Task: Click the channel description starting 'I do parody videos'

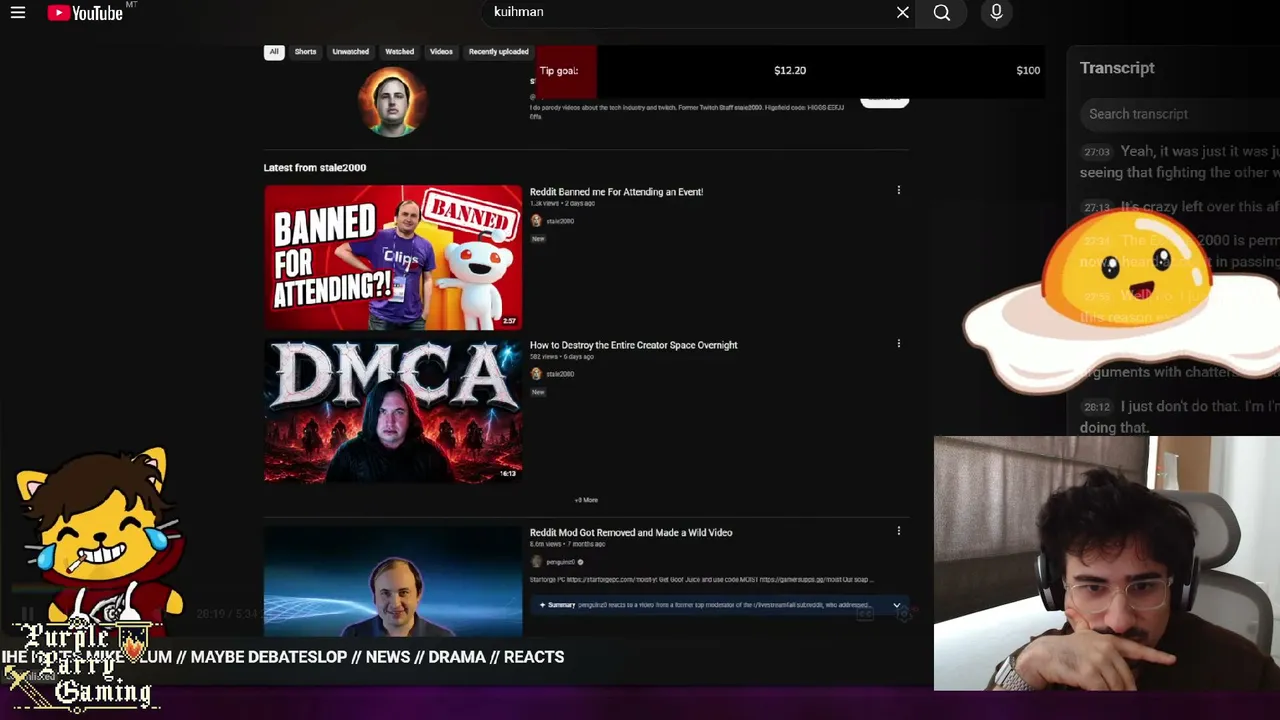Action: pyautogui.click(x=687, y=111)
